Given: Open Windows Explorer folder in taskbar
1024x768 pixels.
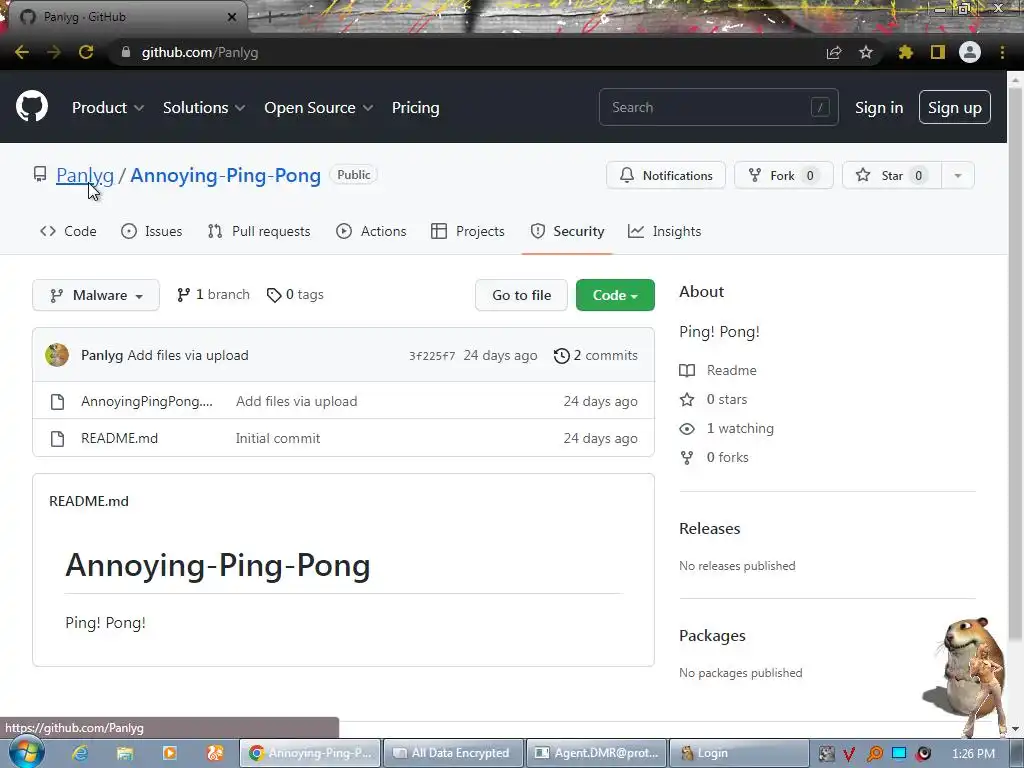Looking at the screenshot, I should [x=125, y=754].
